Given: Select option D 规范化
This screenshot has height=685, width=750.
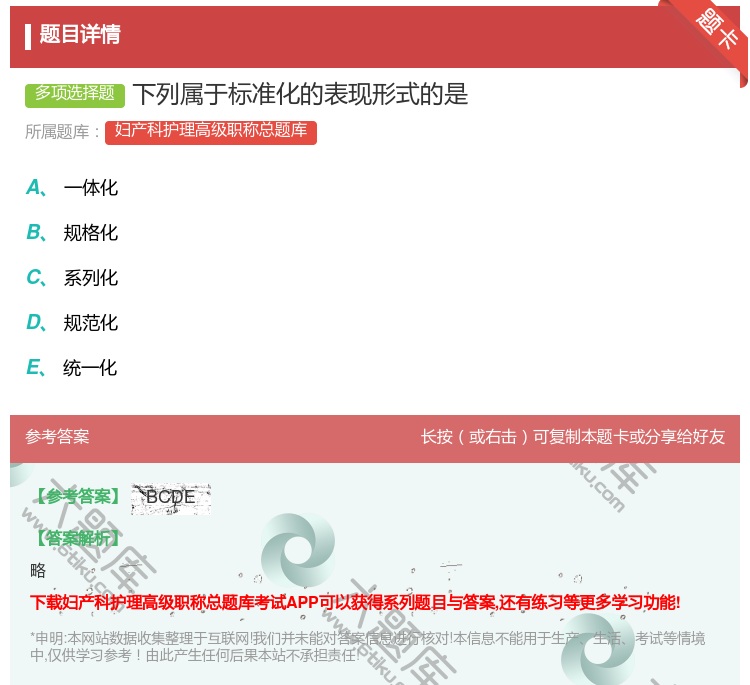Looking at the screenshot, I should (x=72, y=322).
